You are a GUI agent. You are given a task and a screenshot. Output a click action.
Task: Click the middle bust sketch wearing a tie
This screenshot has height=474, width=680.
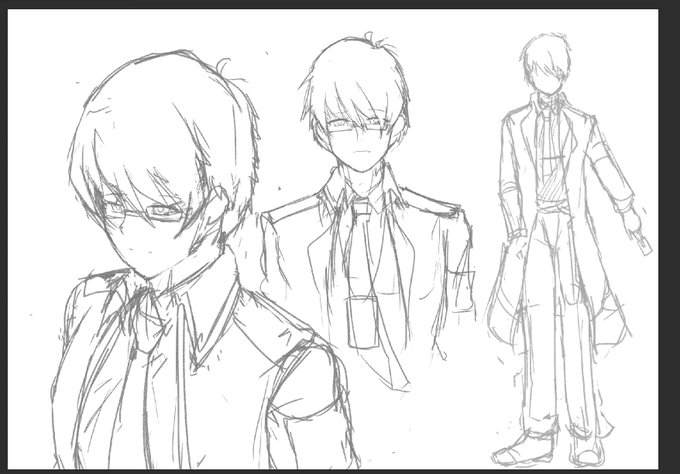pyautogui.click(x=366, y=210)
